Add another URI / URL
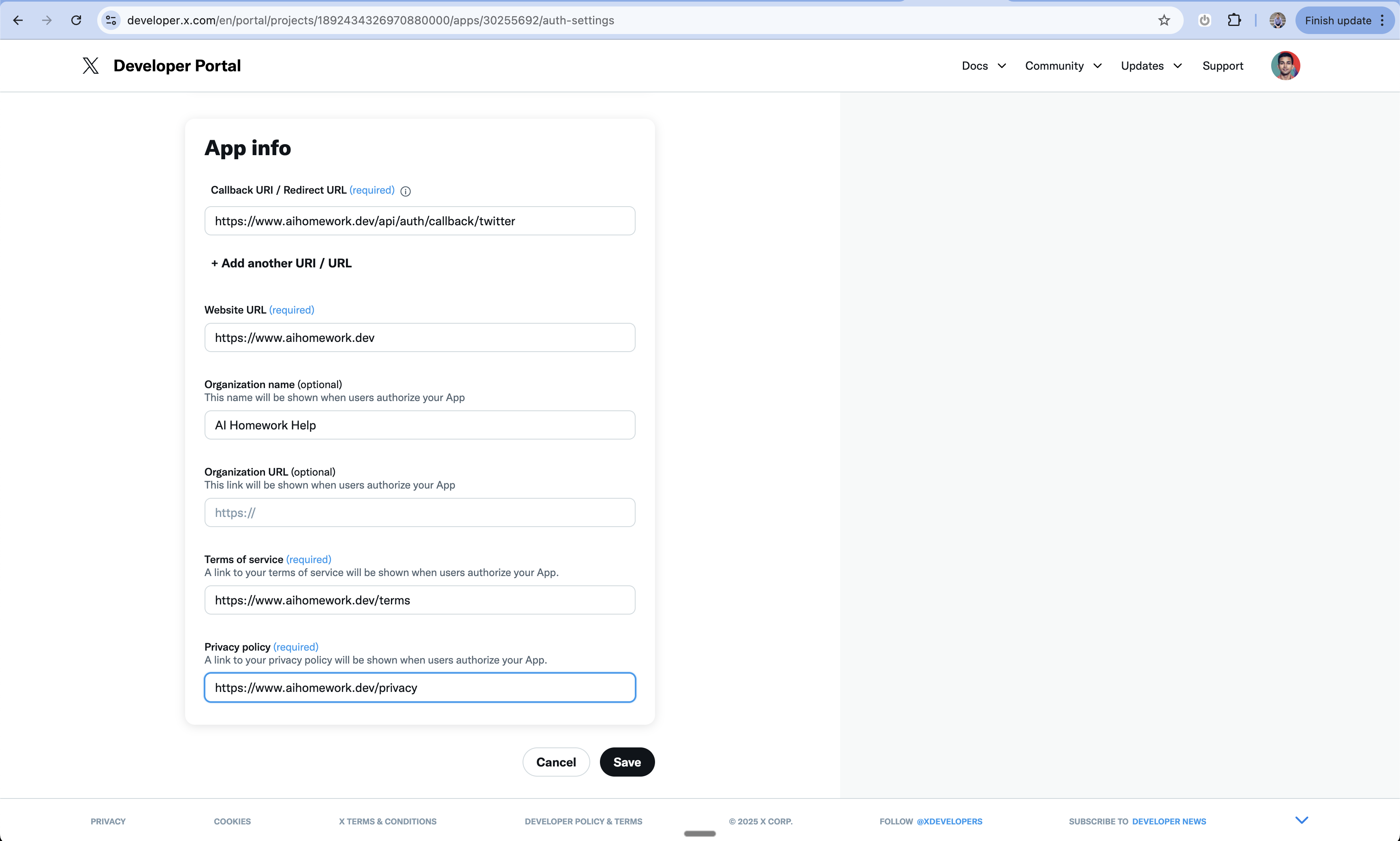The width and height of the screenshot is (1400, 841). (281, 263)
